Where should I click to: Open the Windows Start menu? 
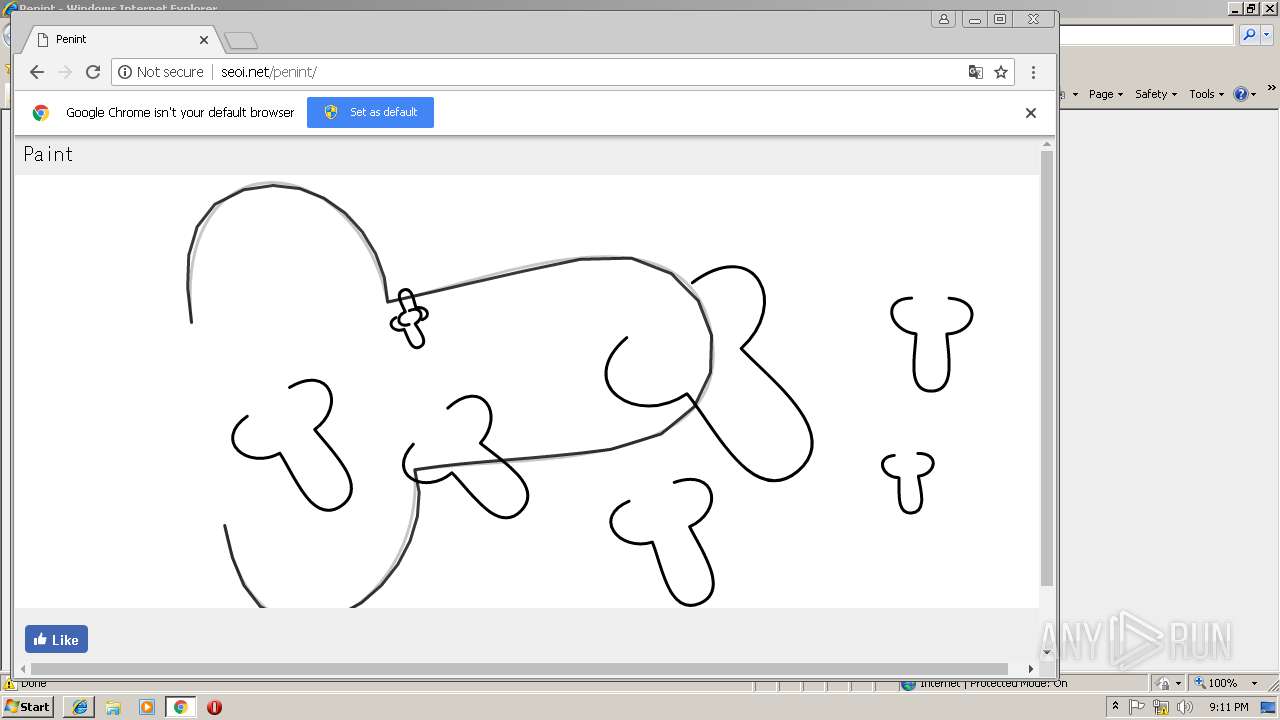pos(28,706)
